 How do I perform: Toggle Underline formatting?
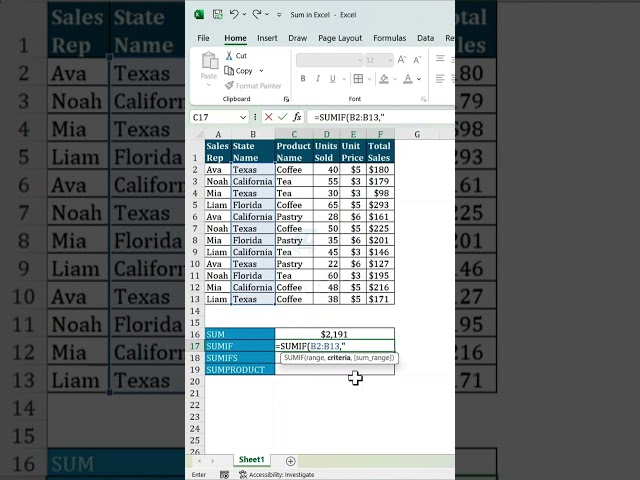(x=333, y=78)
